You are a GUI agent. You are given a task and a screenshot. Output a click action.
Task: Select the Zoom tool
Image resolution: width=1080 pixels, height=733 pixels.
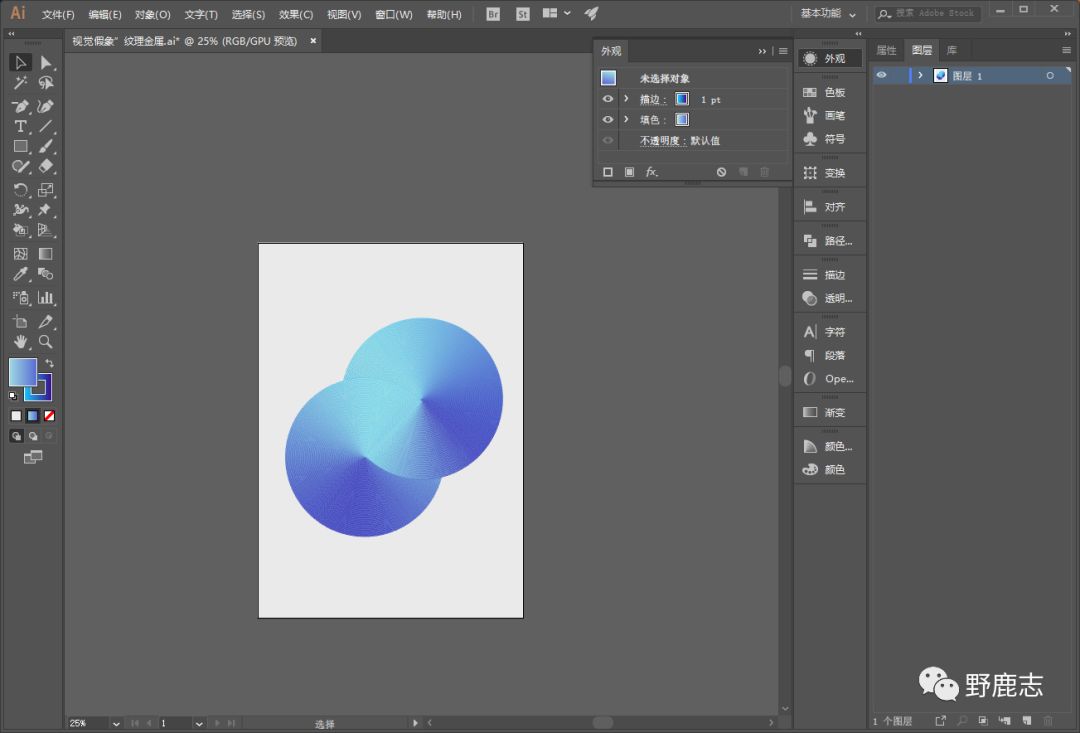[x=45, y=342]
